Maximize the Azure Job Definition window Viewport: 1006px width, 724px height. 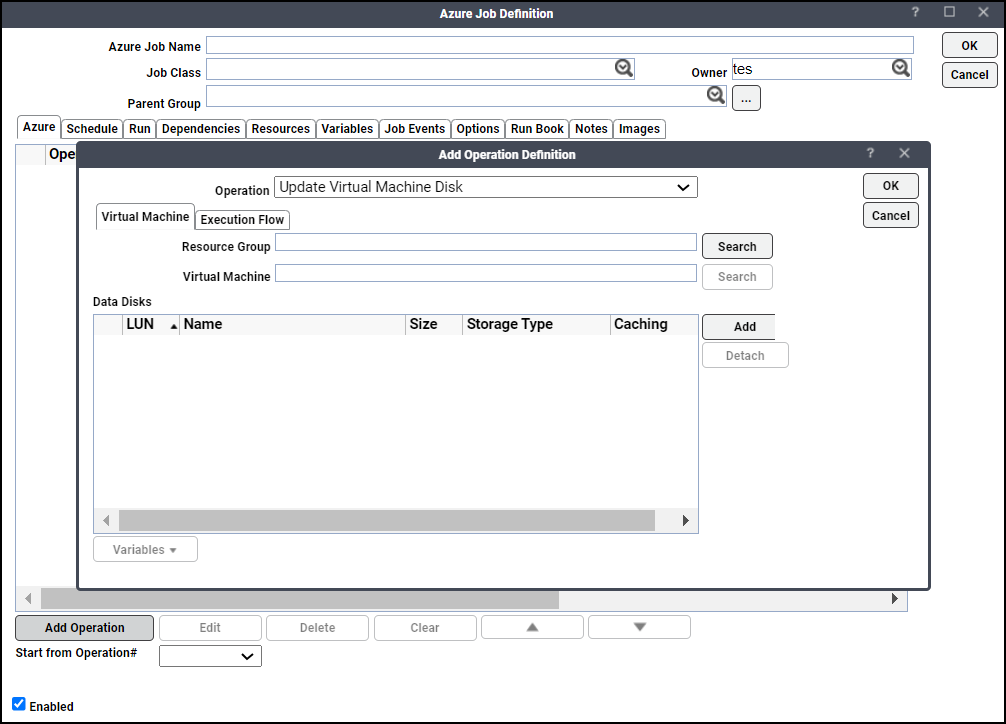tap(950, 12)
